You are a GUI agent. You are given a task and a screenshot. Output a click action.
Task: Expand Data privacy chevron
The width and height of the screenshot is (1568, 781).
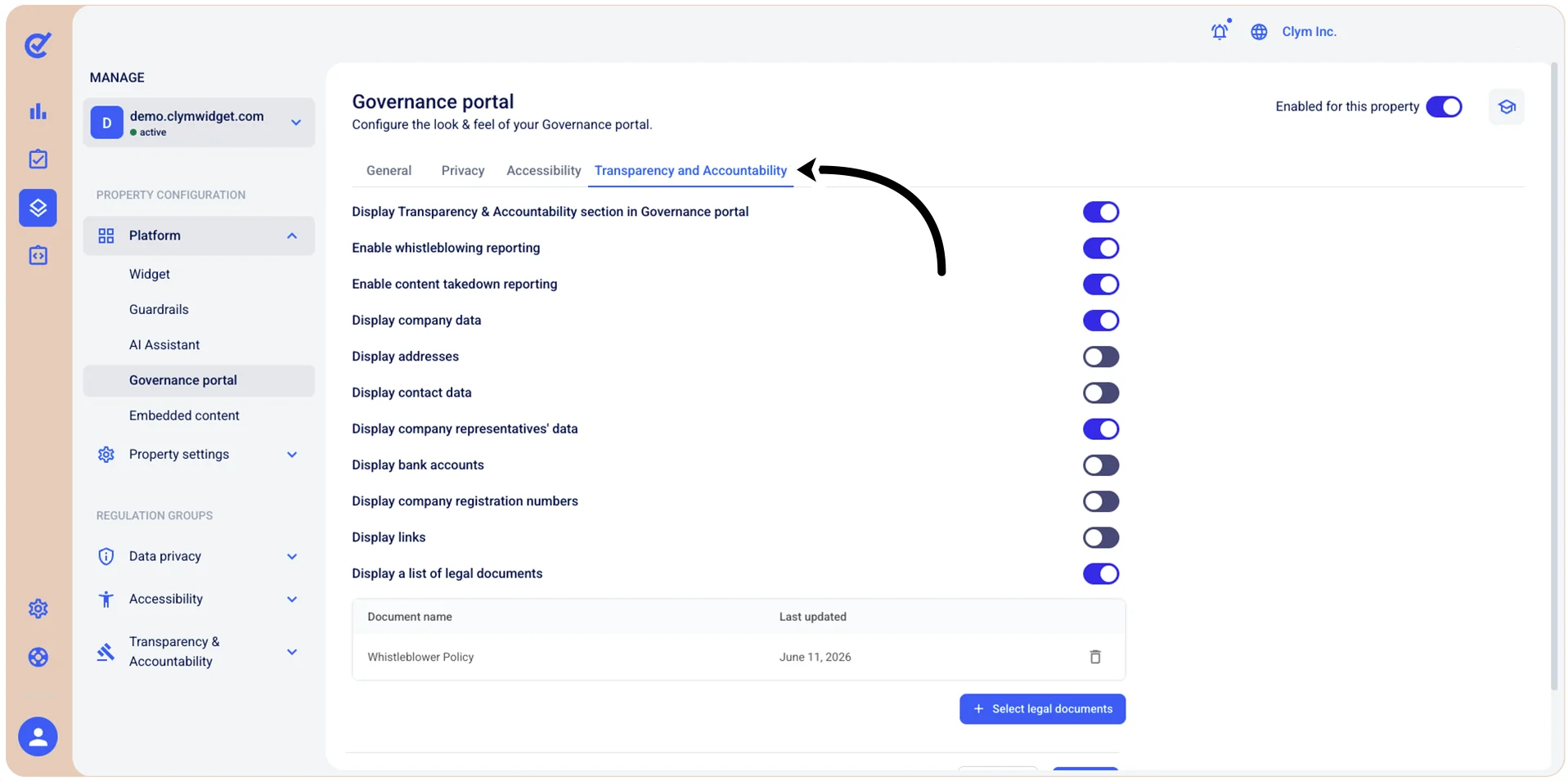(292, 557)
